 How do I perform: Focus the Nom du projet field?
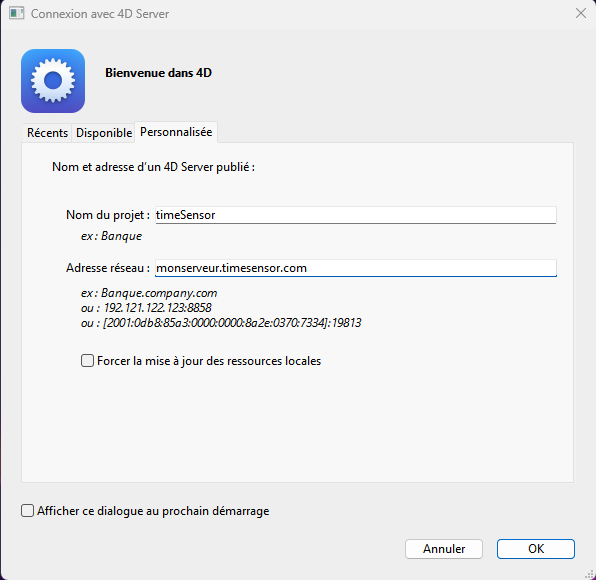(x=356, y=215)
